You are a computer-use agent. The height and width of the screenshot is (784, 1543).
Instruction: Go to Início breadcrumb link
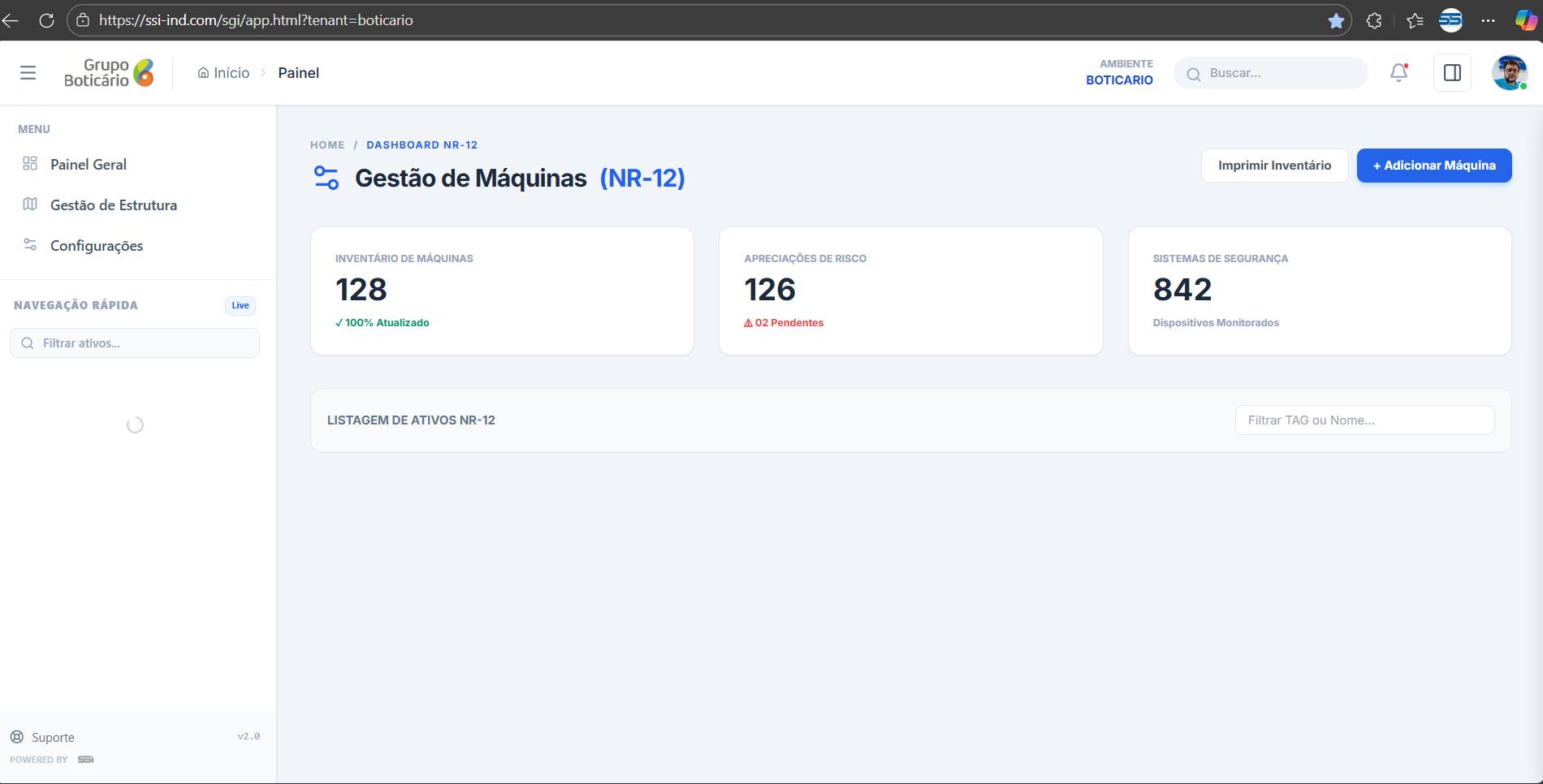[x=223, y=73]
